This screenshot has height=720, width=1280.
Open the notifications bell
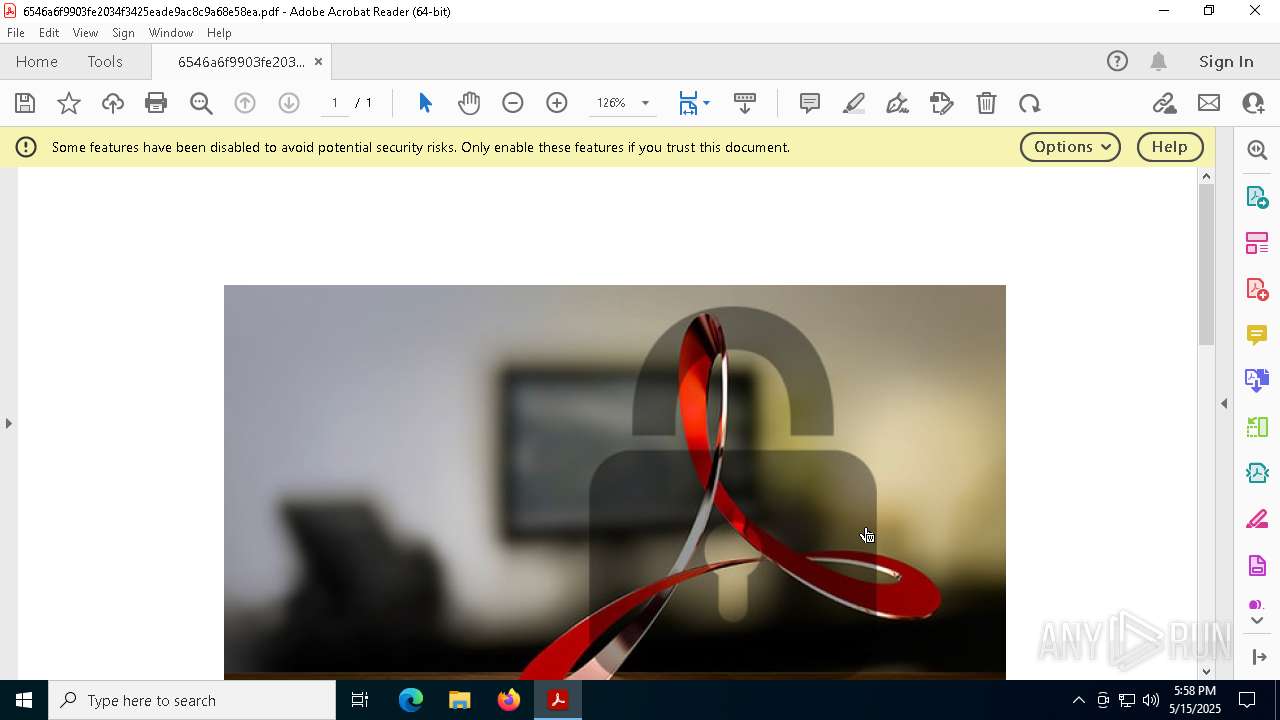point(1158,62)
